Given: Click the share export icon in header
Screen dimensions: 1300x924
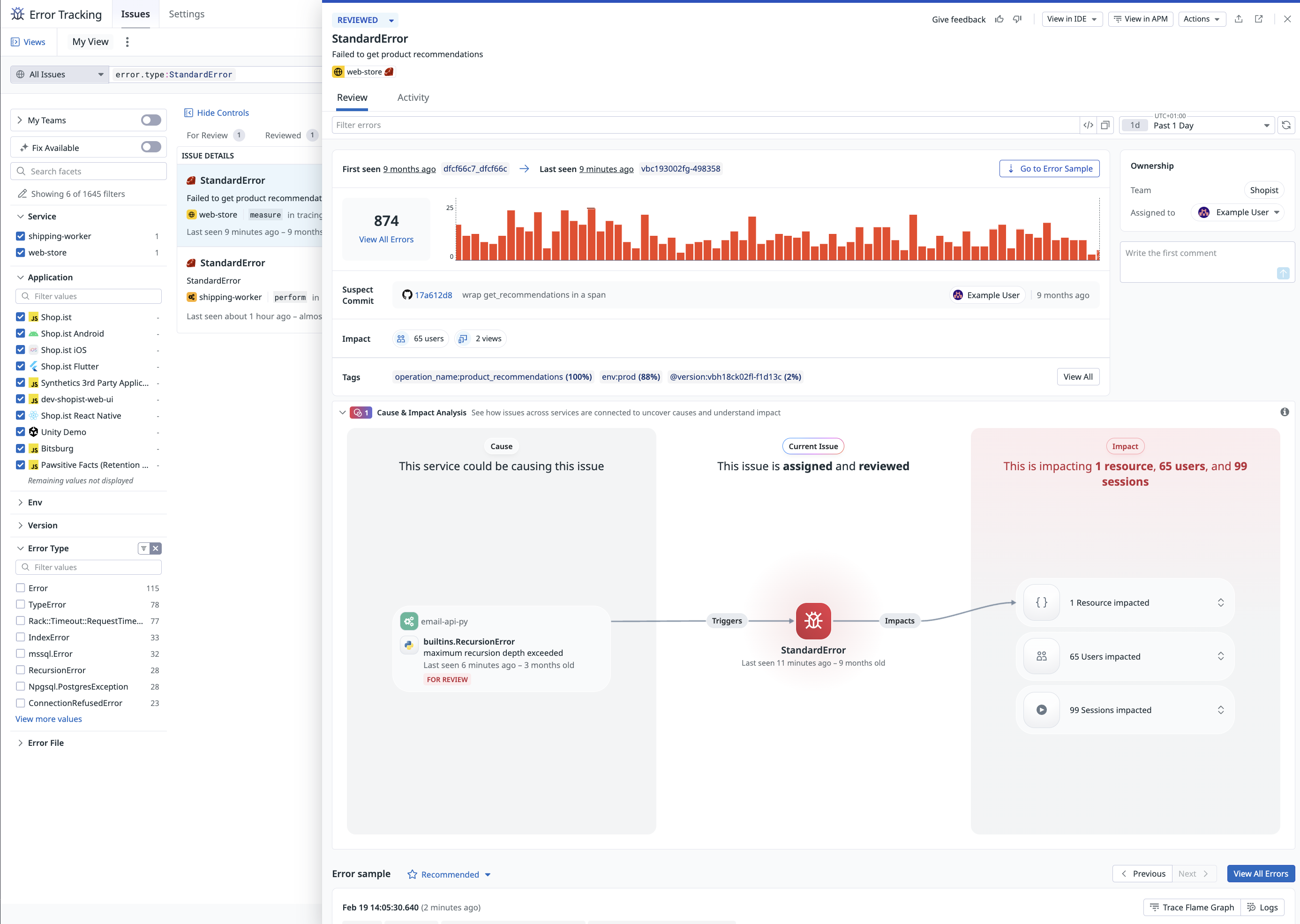Looking at the screenshot, I should tap(1239, 19).
